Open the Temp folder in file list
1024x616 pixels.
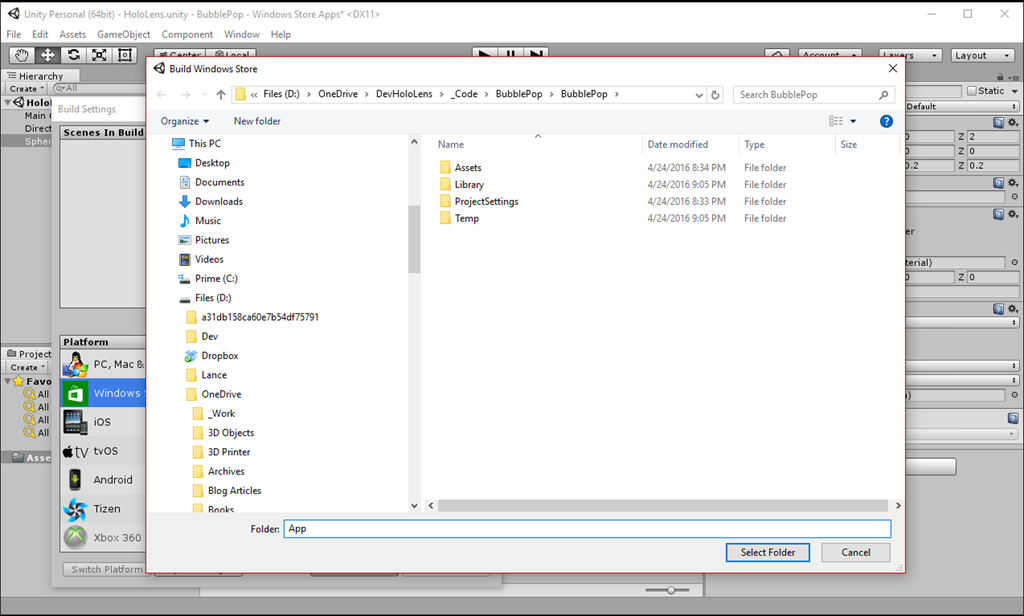point(466,219)
